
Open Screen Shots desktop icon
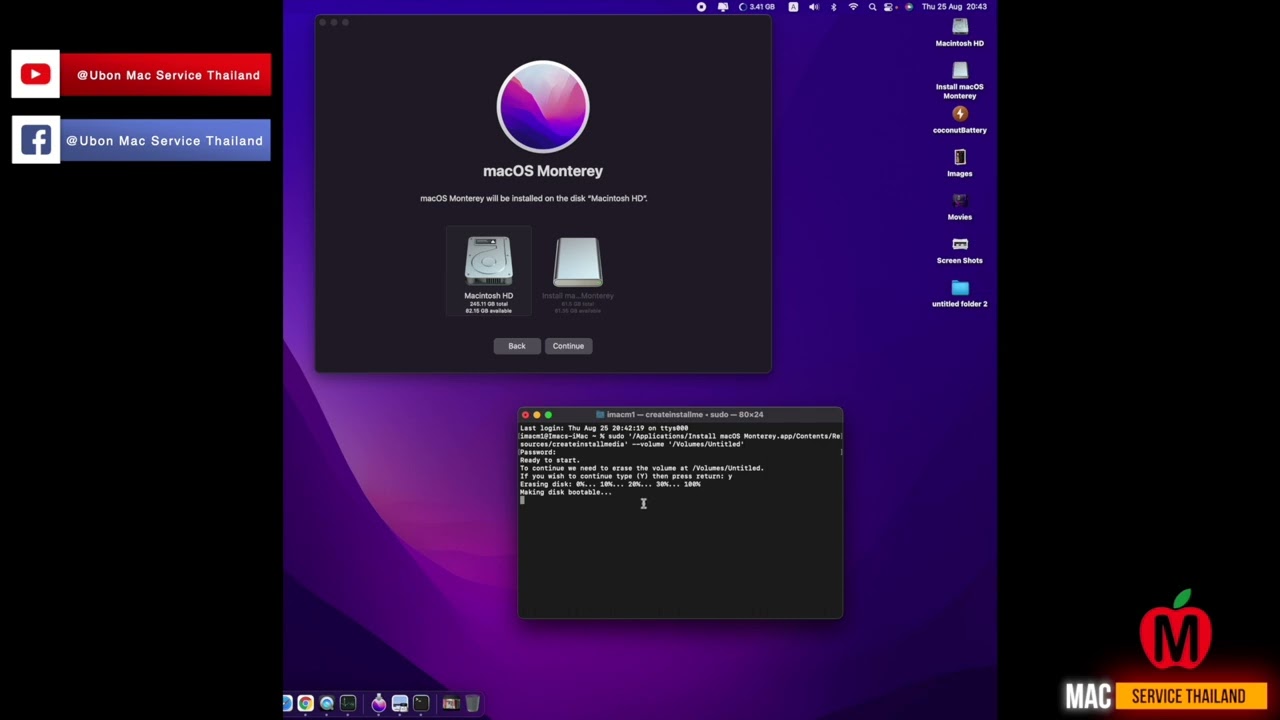[960, 250]
